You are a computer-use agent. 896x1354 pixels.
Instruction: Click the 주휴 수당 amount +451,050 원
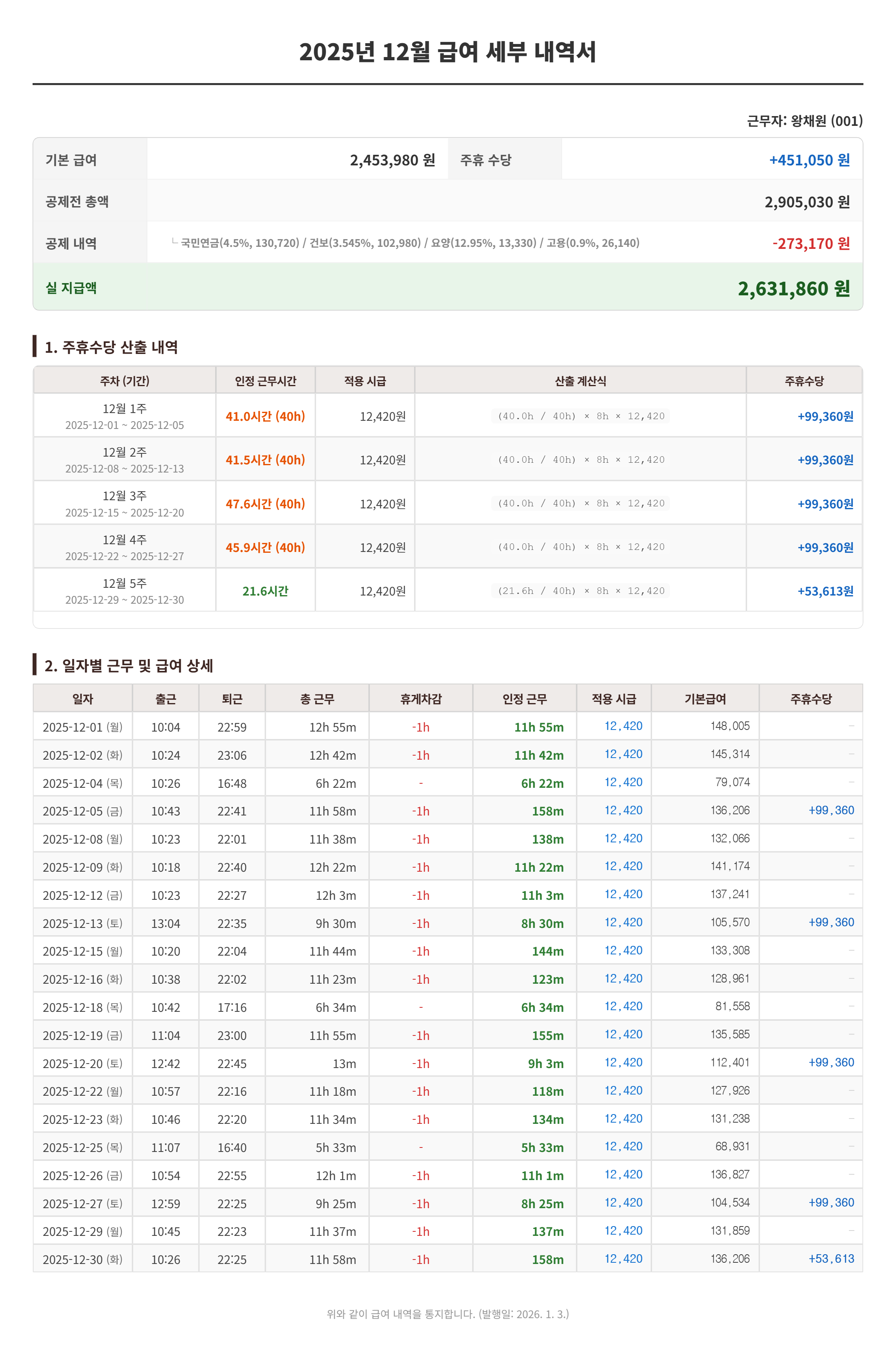pyautogui.click(x=811, y=160)
